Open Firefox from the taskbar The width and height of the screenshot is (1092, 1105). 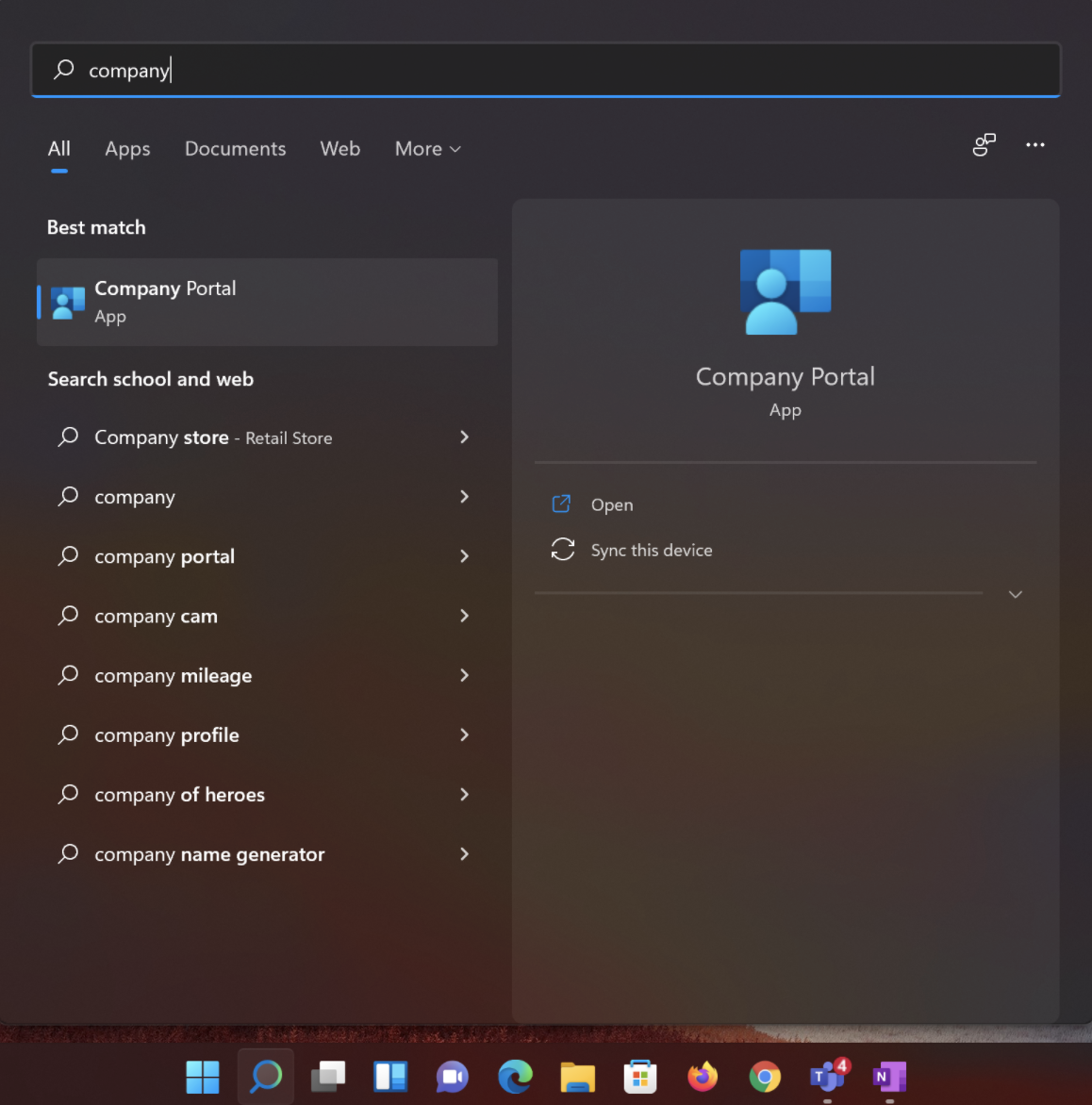coord(703,1076)
